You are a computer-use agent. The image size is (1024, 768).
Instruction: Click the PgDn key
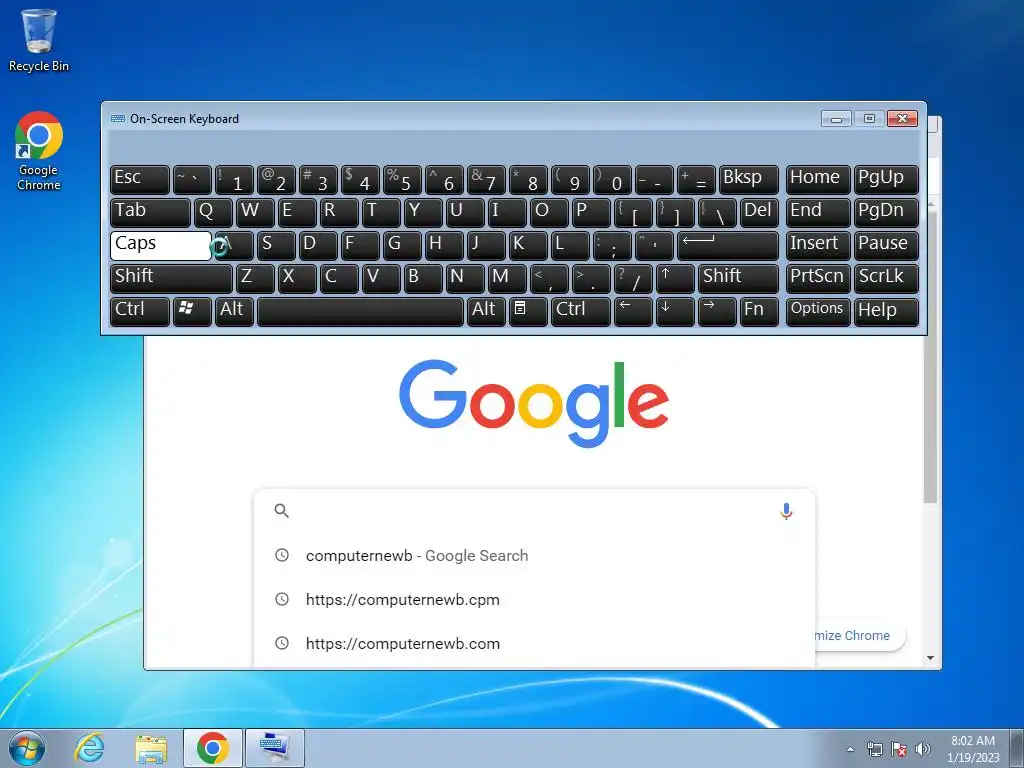886,213
